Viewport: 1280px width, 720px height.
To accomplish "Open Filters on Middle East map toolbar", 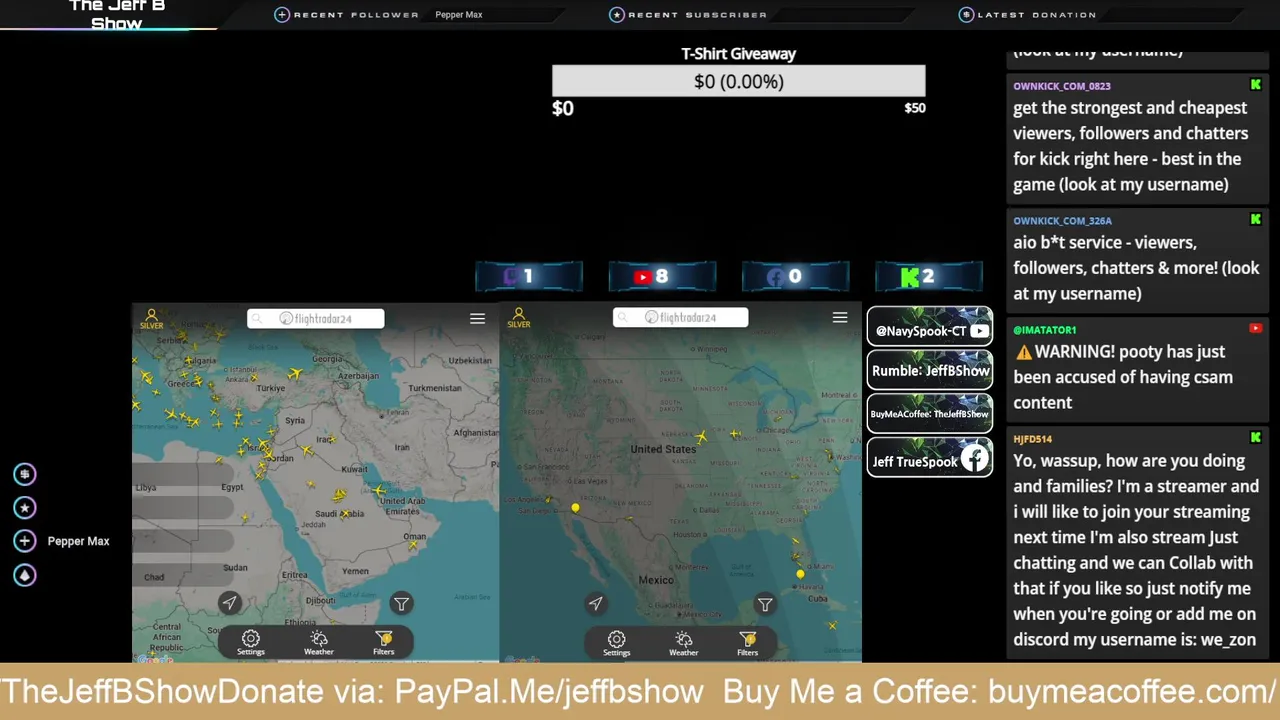I will pos(384,642).
